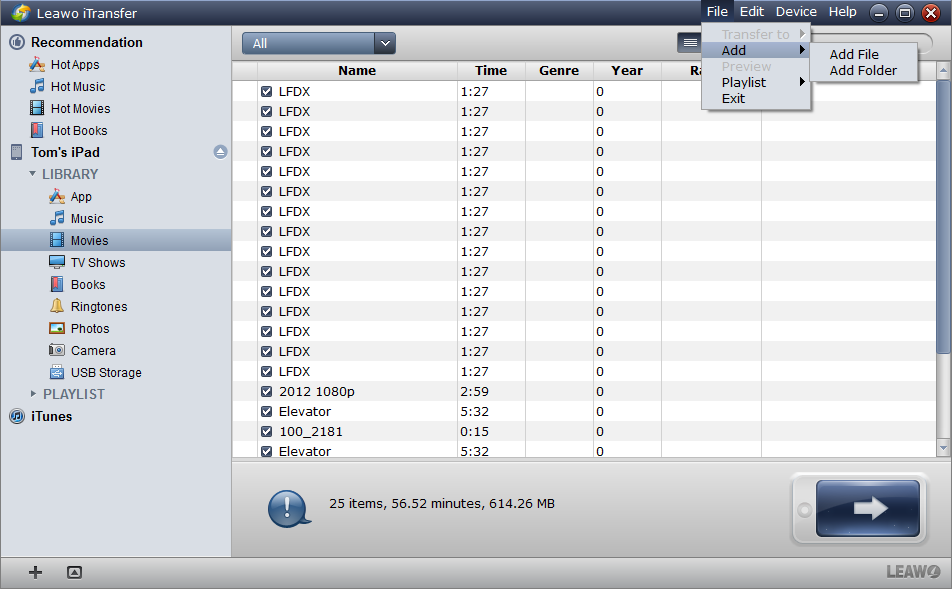Open the App library icon
This screenshot has height=589, width=952.
click(x=57, y=196)
